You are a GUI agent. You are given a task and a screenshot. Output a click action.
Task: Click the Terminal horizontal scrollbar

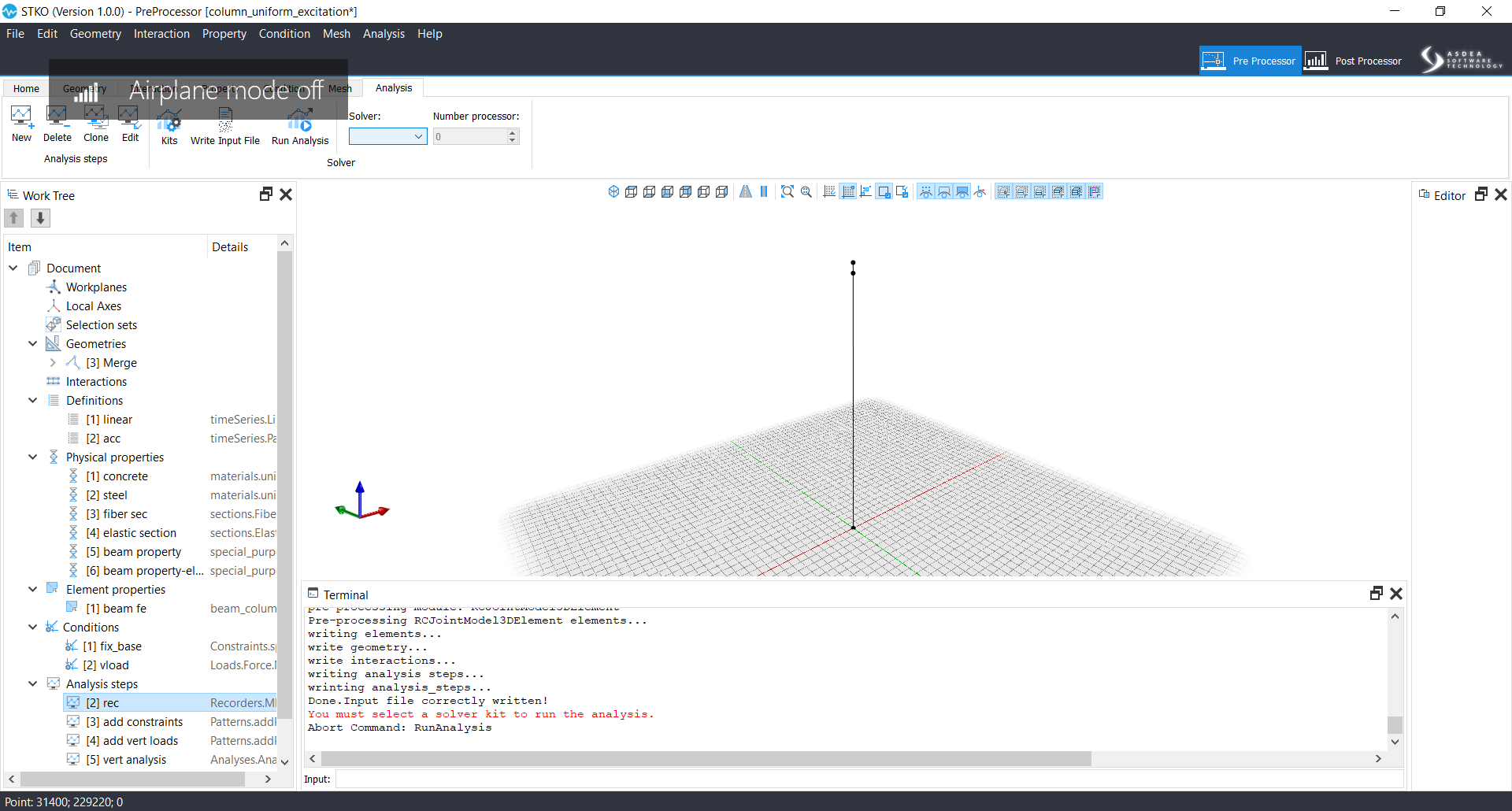coord(706,758)
